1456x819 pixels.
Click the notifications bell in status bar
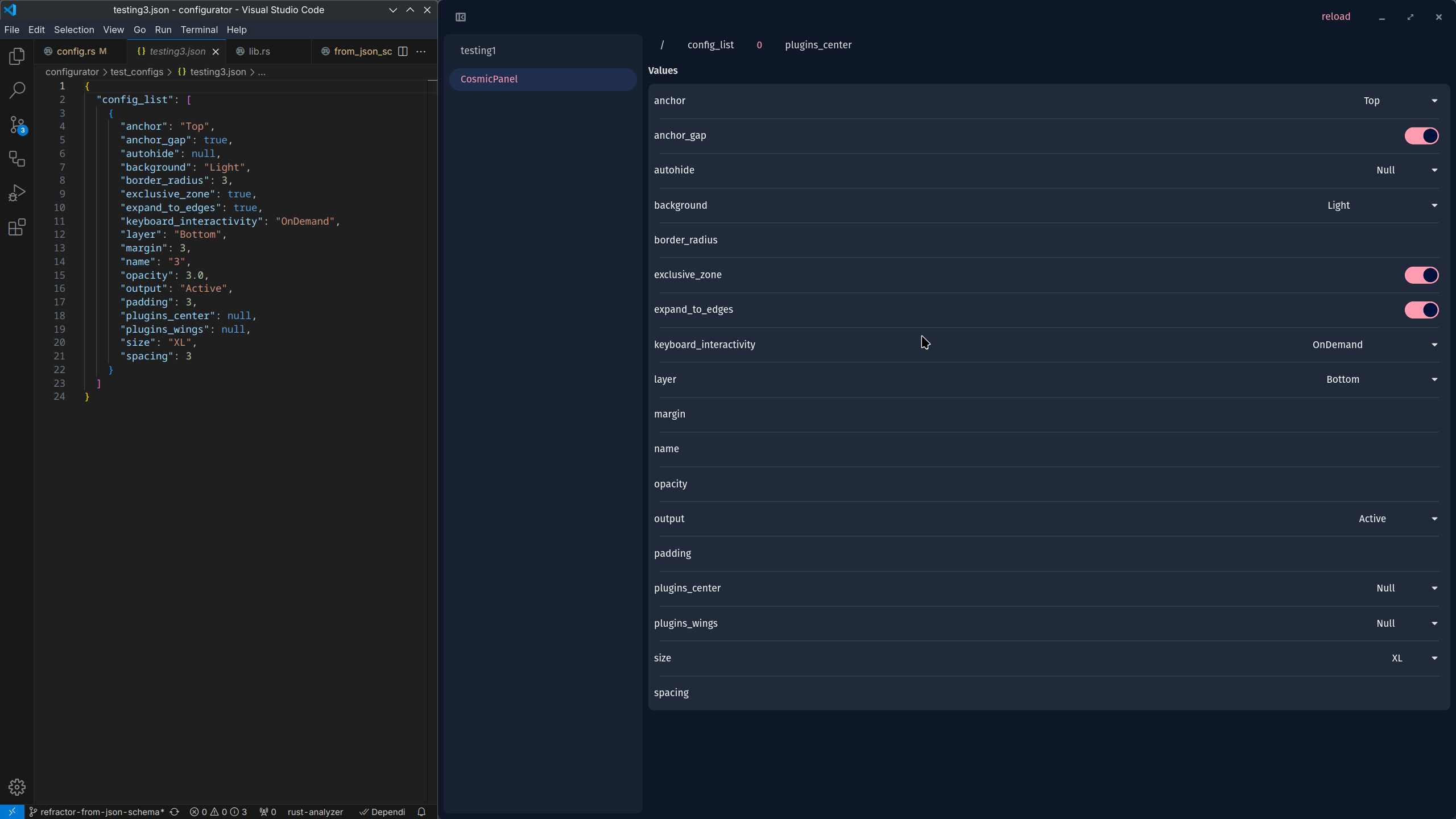(x=421, y=812)
